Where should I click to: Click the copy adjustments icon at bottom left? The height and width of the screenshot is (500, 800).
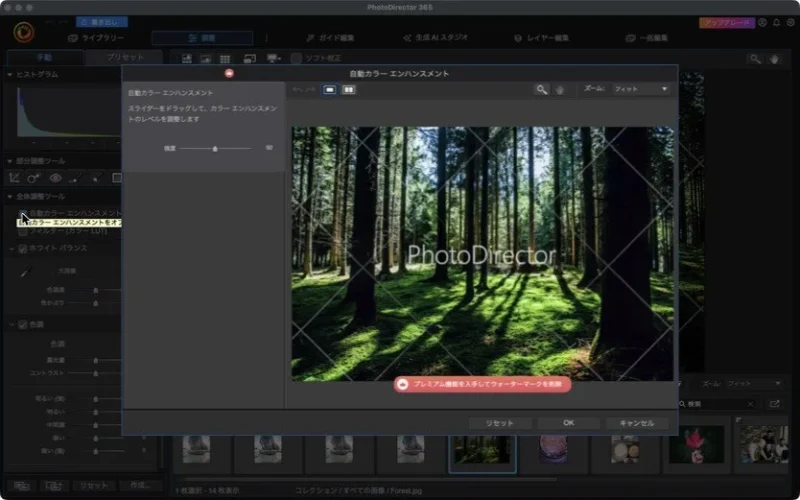point(21,486)
